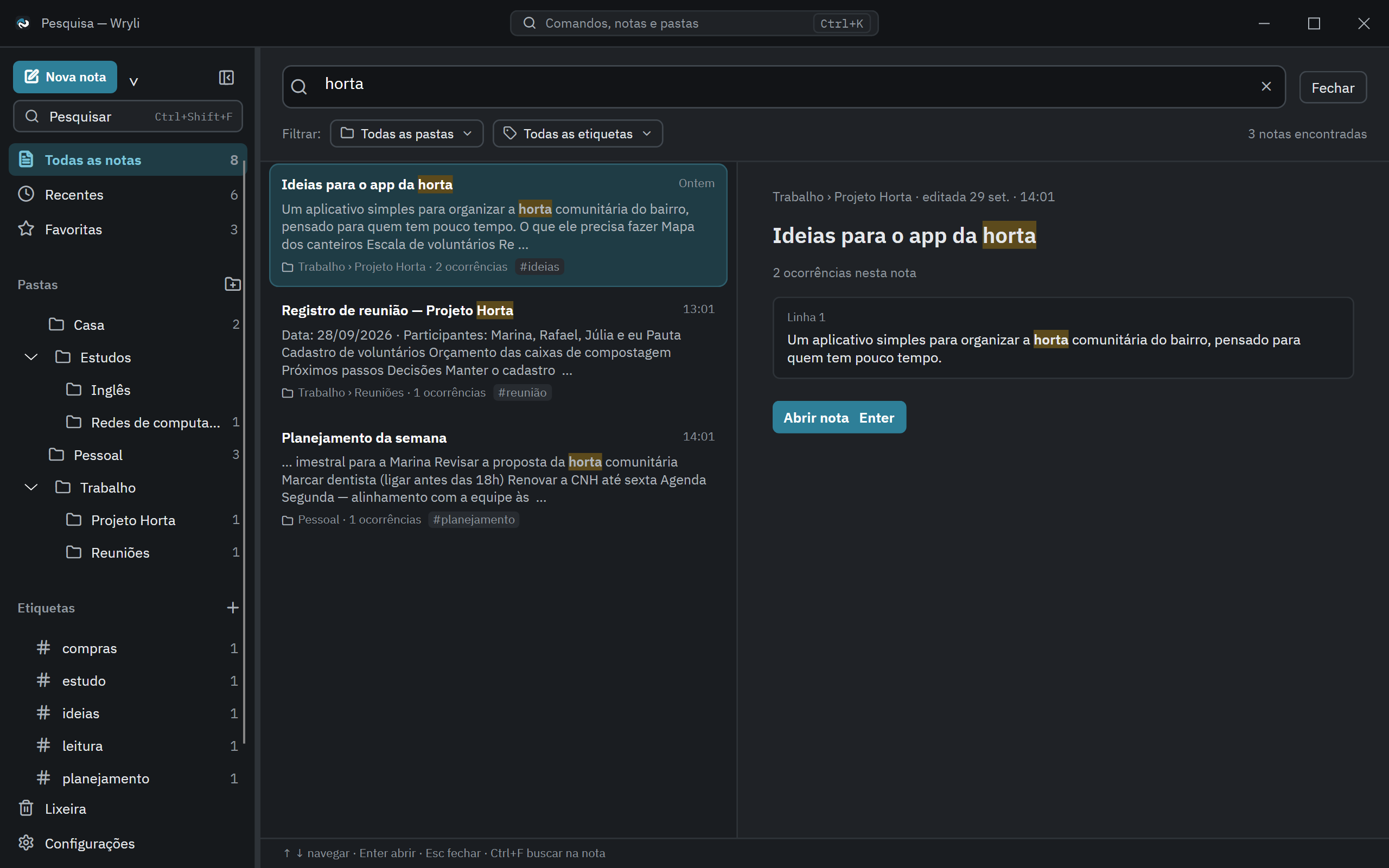
Task: Filter by the ideias tag in sidebar
Action: [x=128, y=713]
